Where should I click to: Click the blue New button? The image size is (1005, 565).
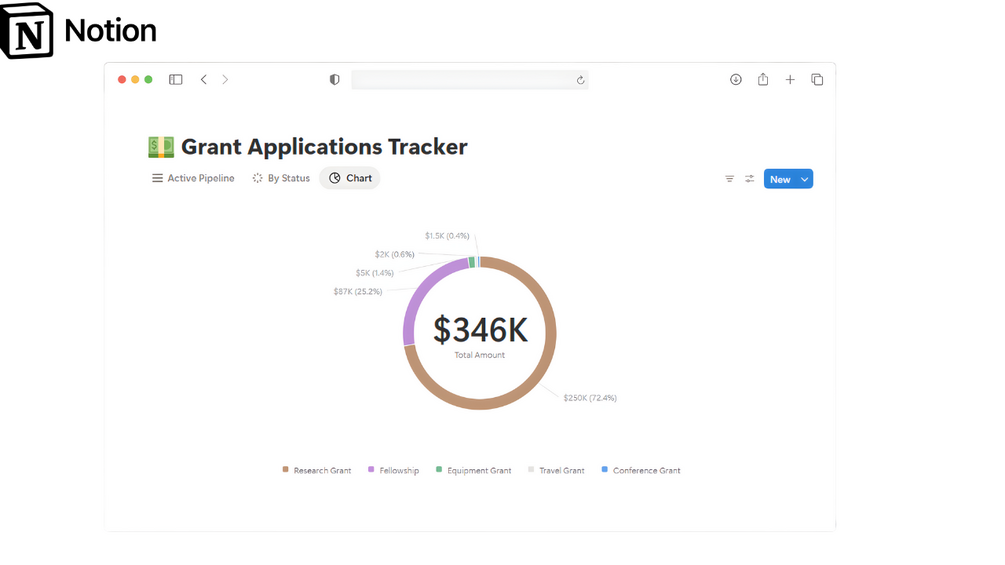(x=780, y=179)
